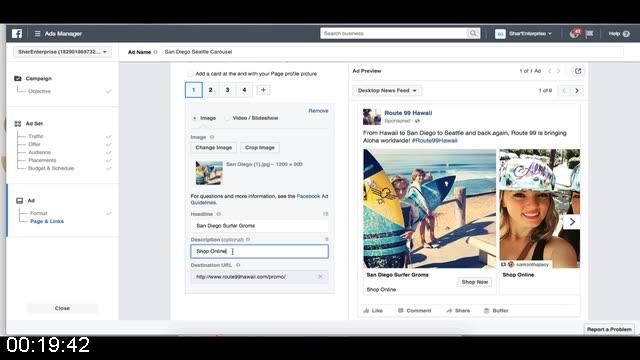640x360 pixels.
Task: Click the Crop Image button
Action: click(260, 147)
